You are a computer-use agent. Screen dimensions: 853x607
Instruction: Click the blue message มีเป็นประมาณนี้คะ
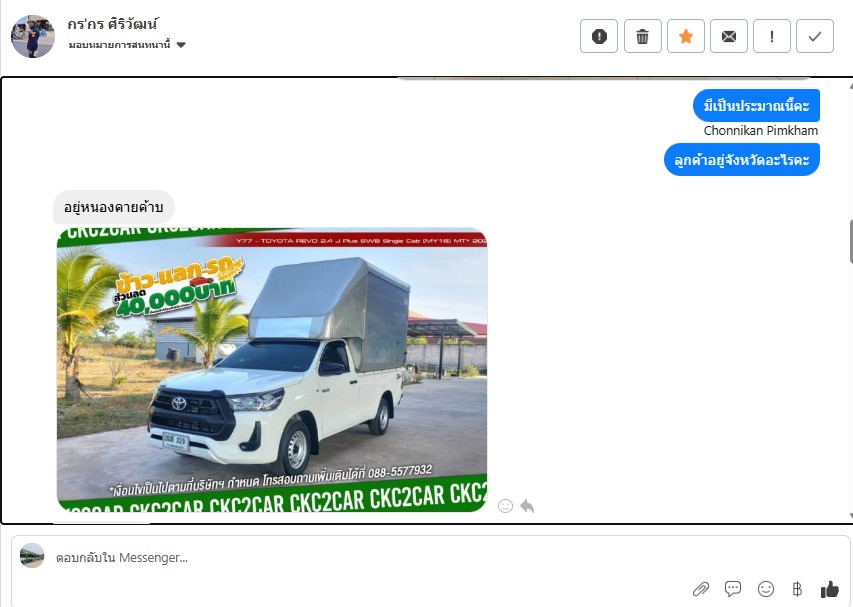756,106
